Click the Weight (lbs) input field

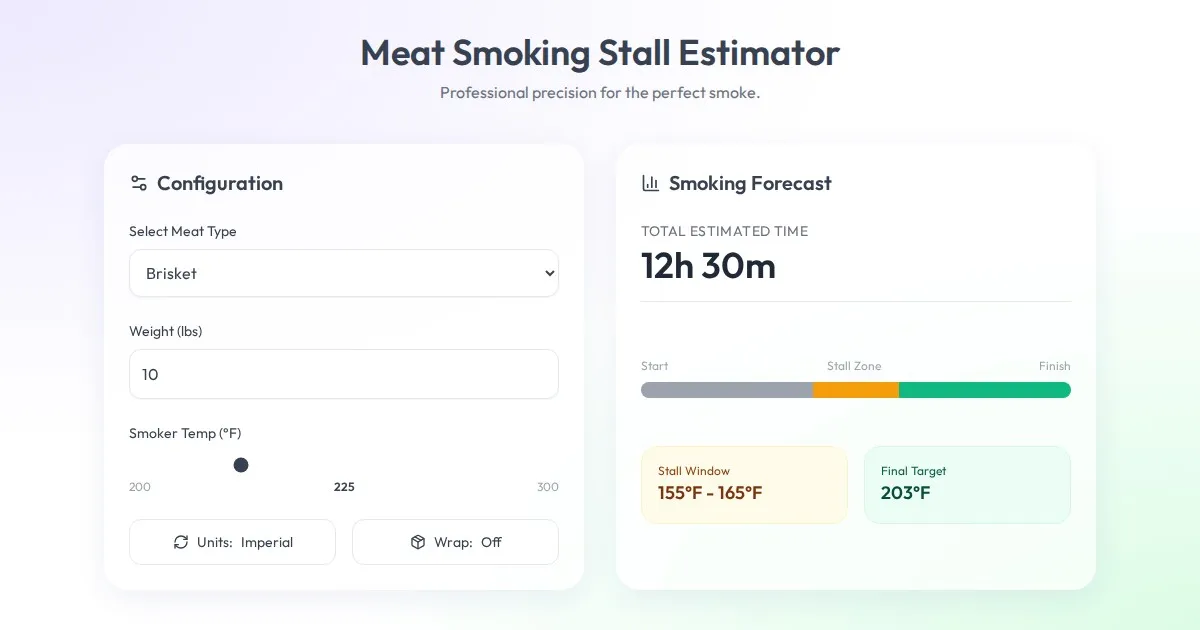[x=343, y=374]
